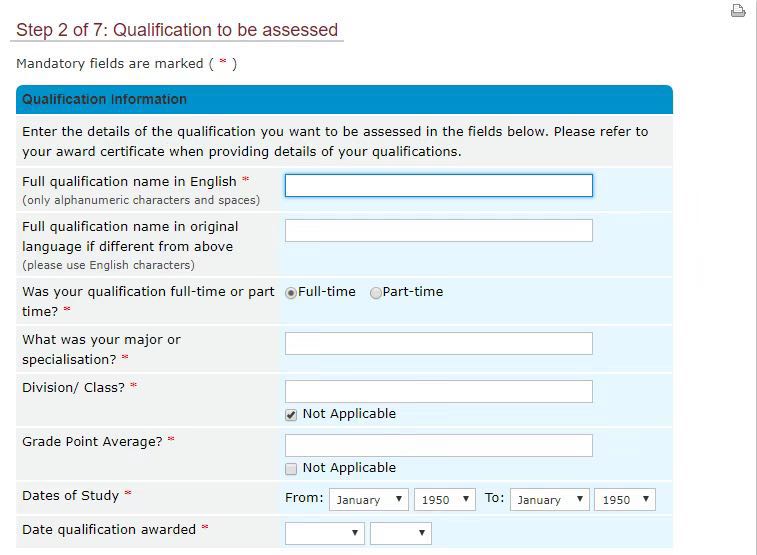757x555 pixels.
Task: Open the From month dropdown
Action: 369,499
